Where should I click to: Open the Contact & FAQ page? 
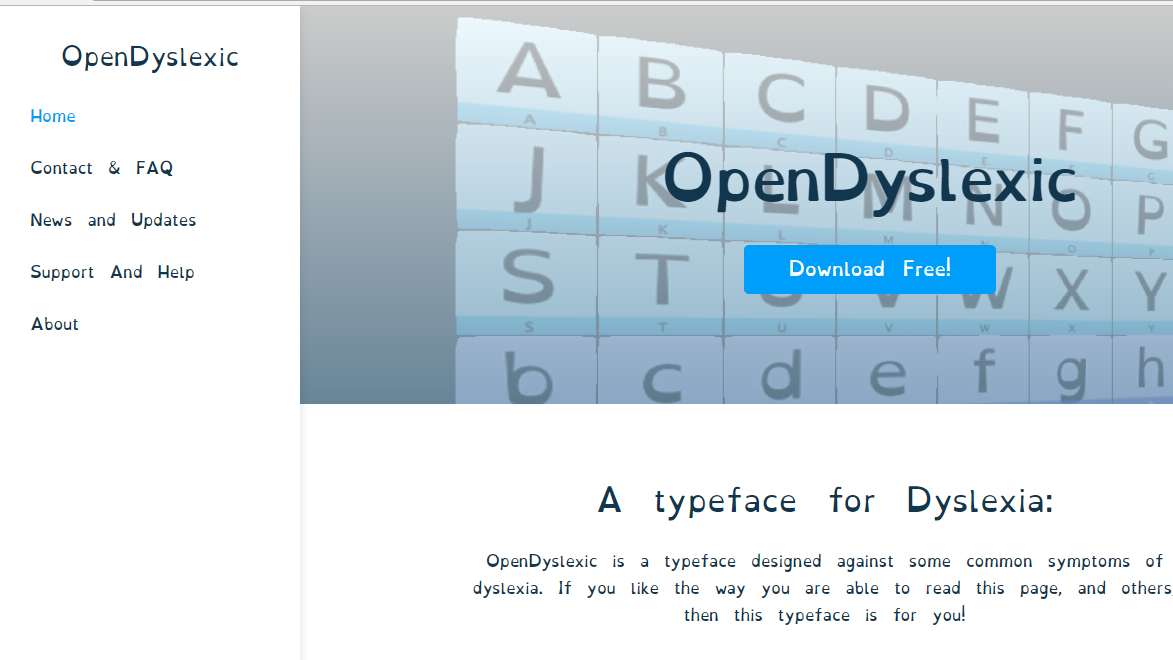coord(101,168)
